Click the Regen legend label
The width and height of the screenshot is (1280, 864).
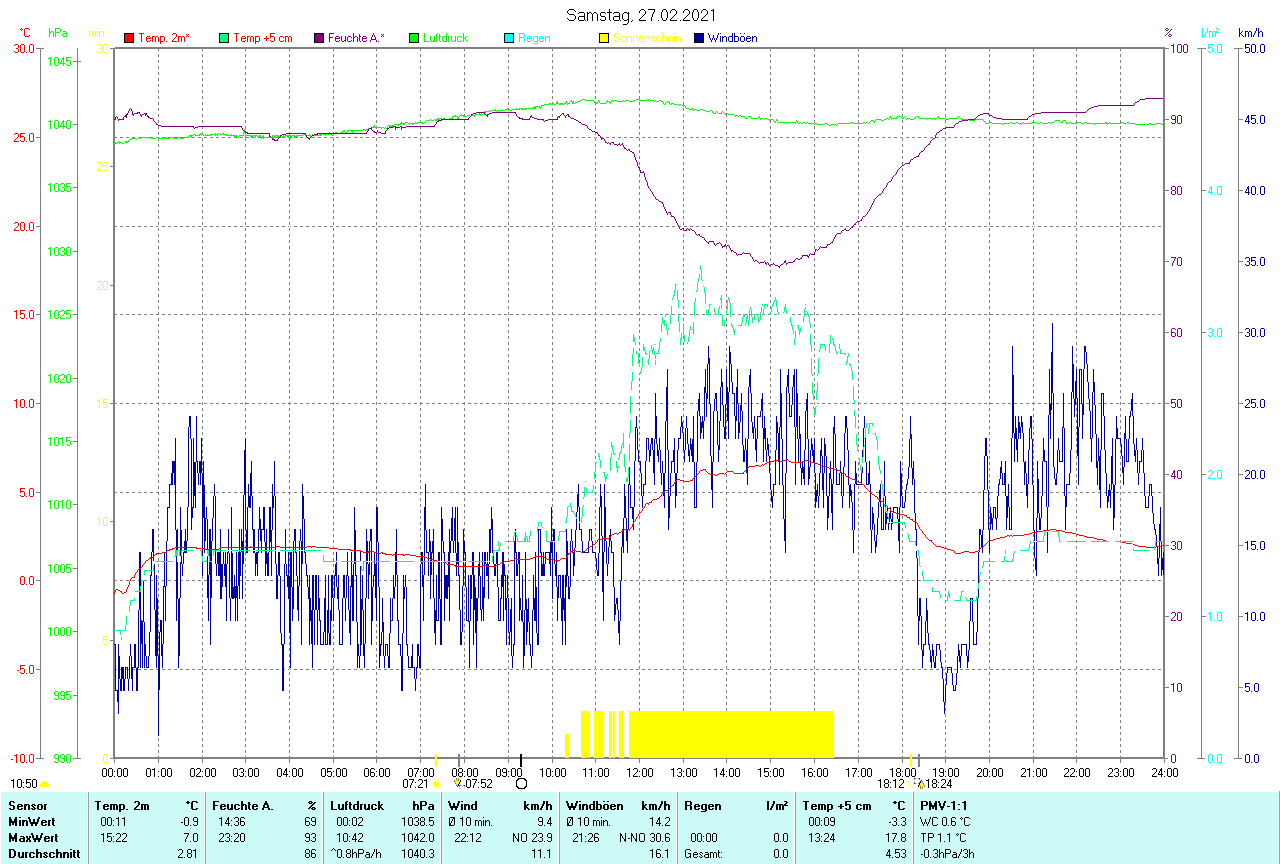533,38
